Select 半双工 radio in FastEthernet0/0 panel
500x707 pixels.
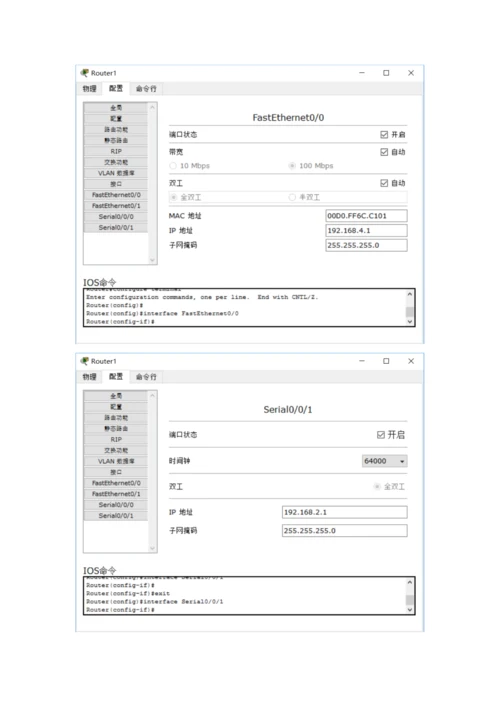tap(292, 197)
